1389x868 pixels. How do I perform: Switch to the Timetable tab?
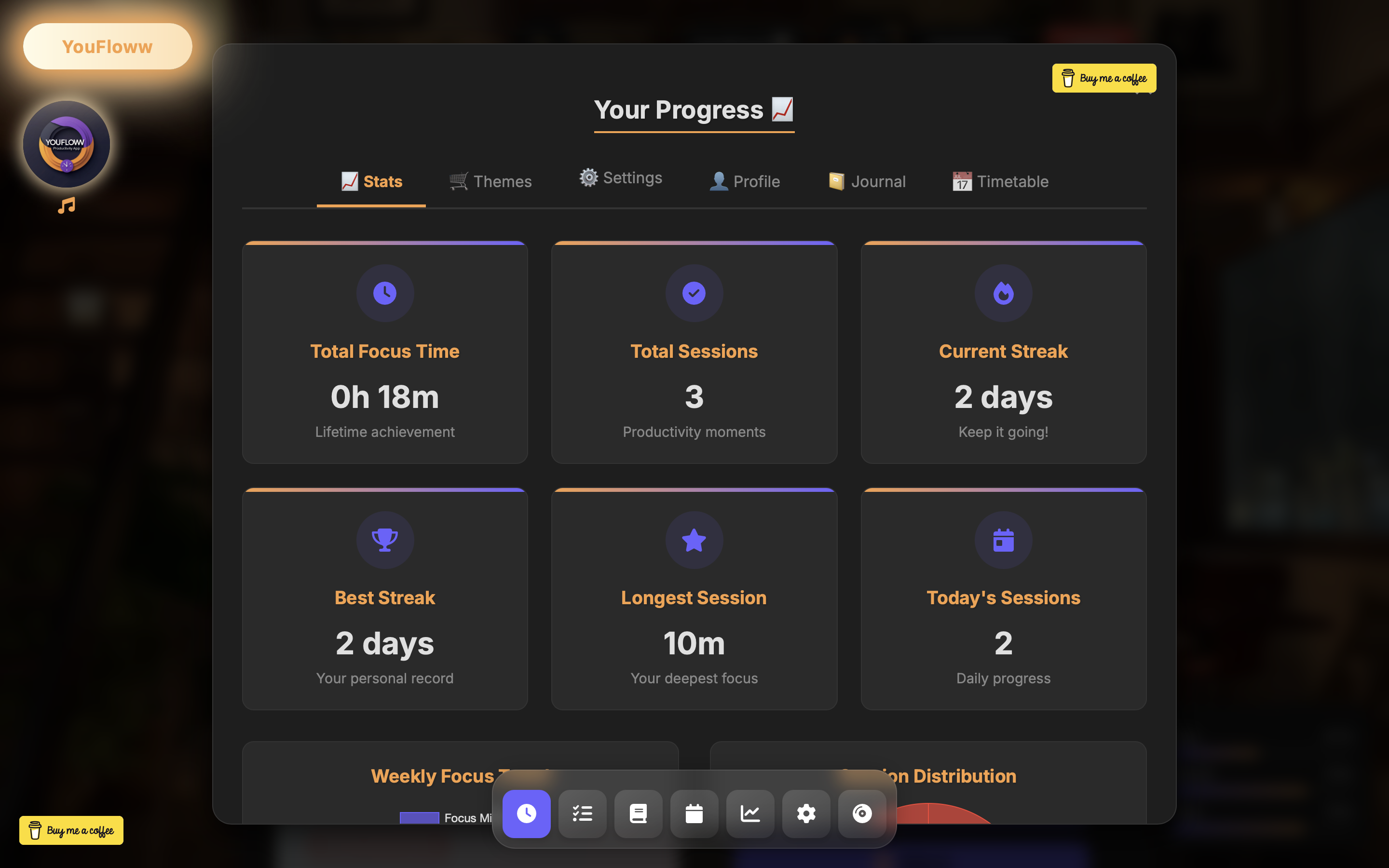tap(1000, 181)
